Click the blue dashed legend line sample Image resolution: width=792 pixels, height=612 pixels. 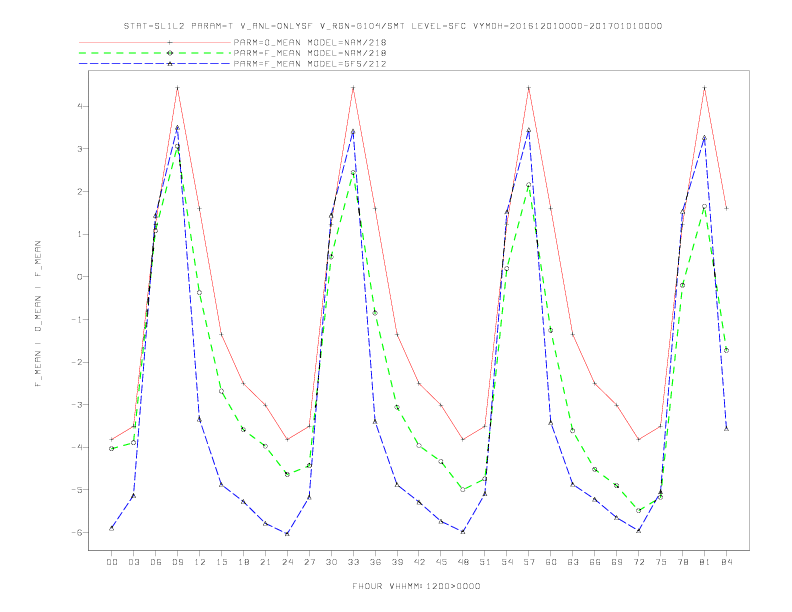coord(155,64)
